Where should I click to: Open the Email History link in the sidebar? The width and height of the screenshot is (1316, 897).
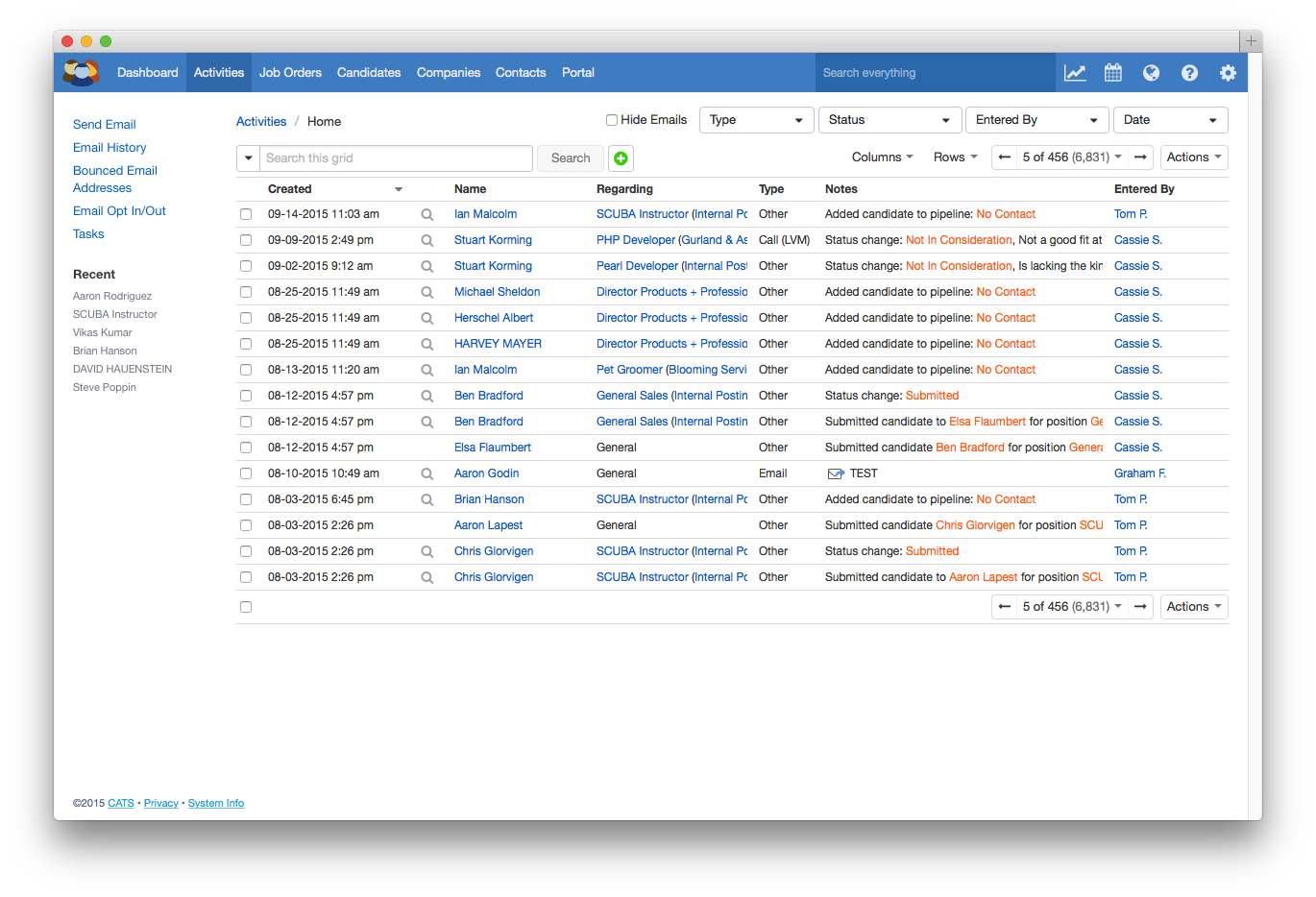tap(110, 147)
